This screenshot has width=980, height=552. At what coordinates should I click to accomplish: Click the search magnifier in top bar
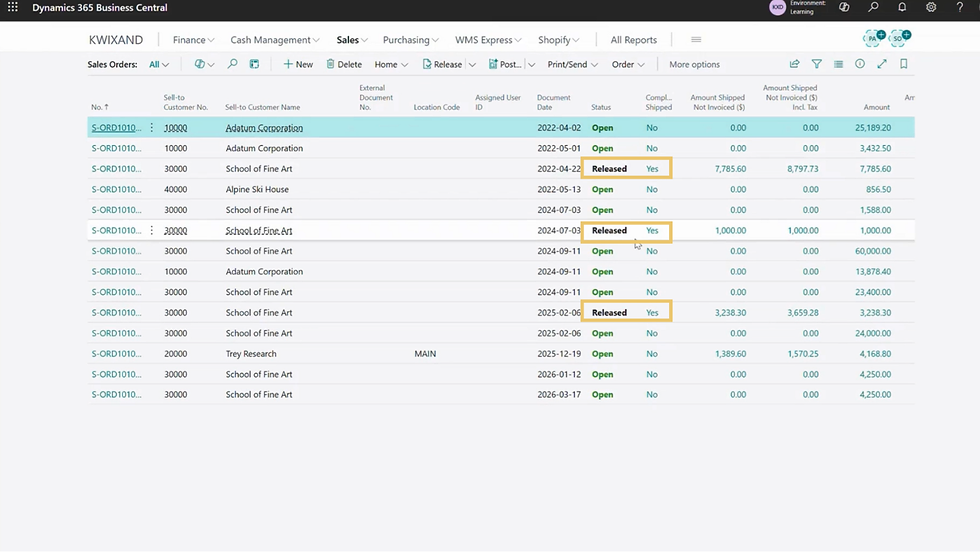coord(873,8)
